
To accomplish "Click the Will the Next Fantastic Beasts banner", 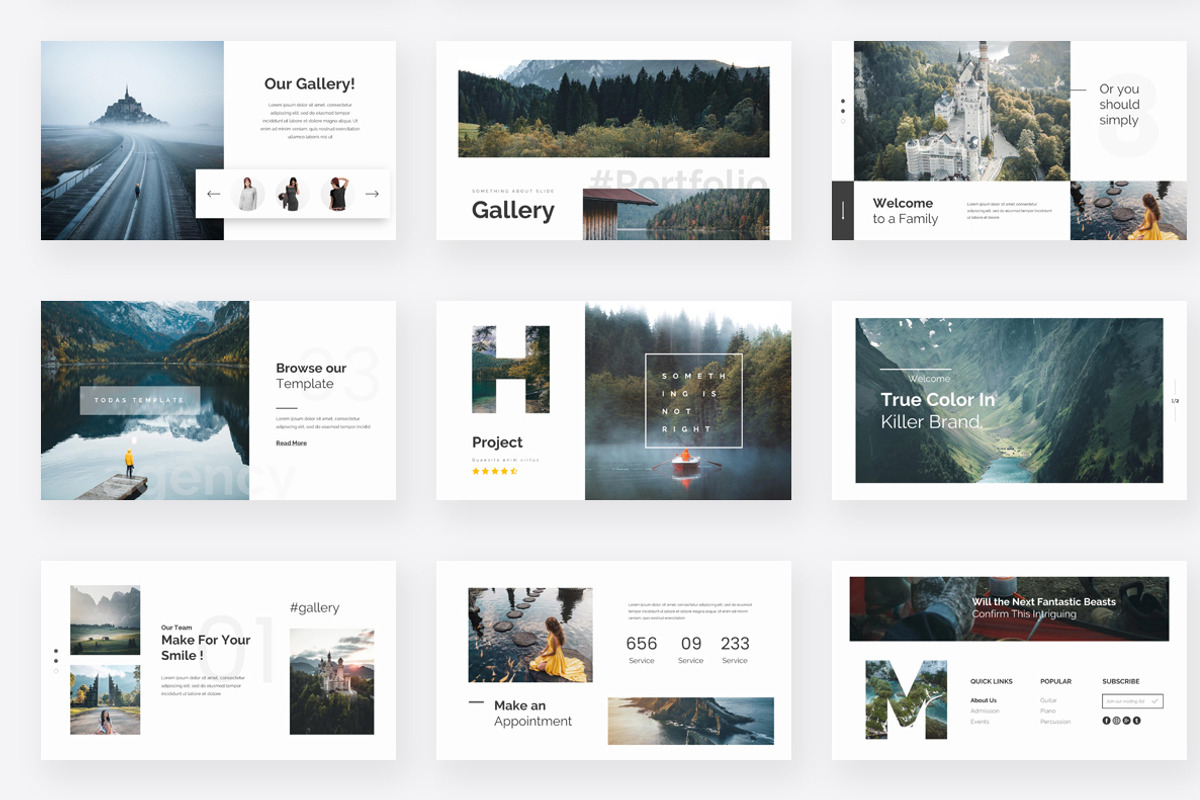I will [x=1009, y=609].
